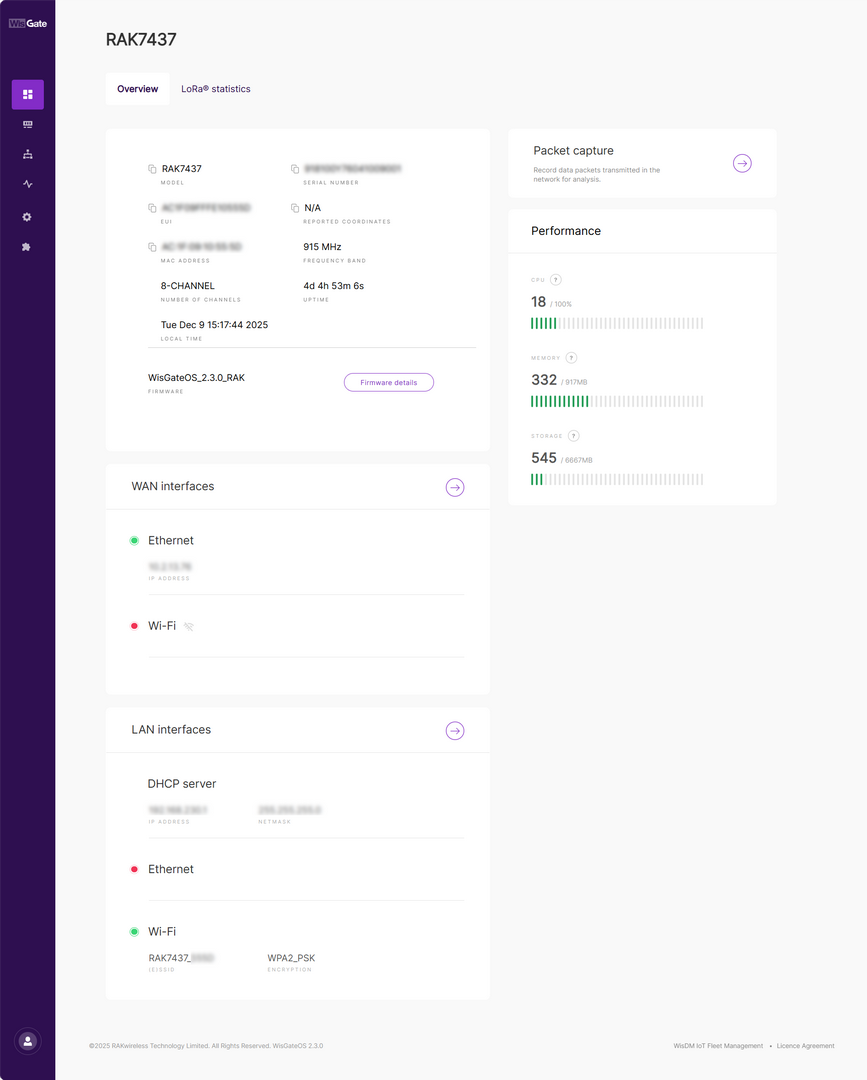Copy the RAK7437 model name
This screenshot has width=867, height=1080.
click(152, 169)
